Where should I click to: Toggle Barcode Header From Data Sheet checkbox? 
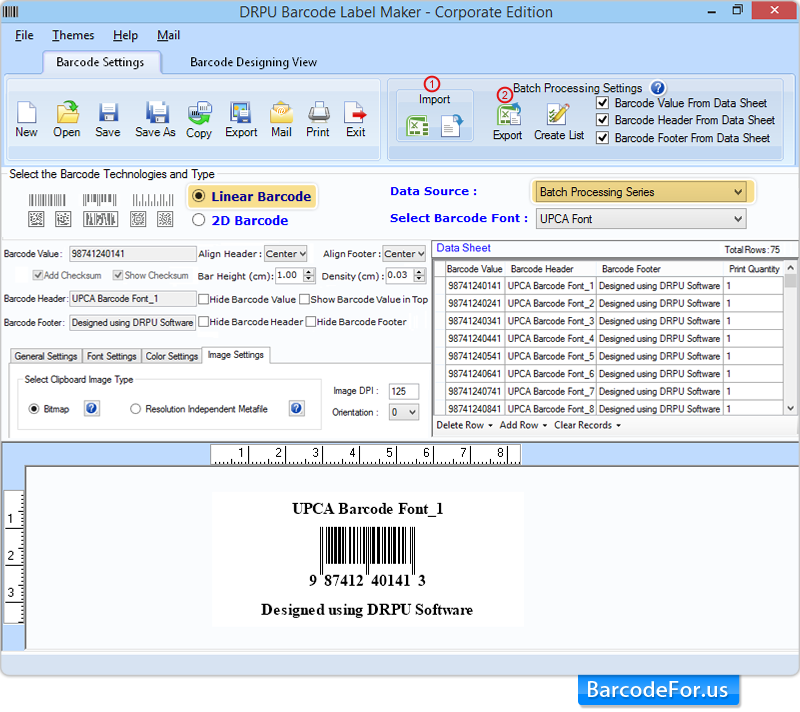pos(603,120)
